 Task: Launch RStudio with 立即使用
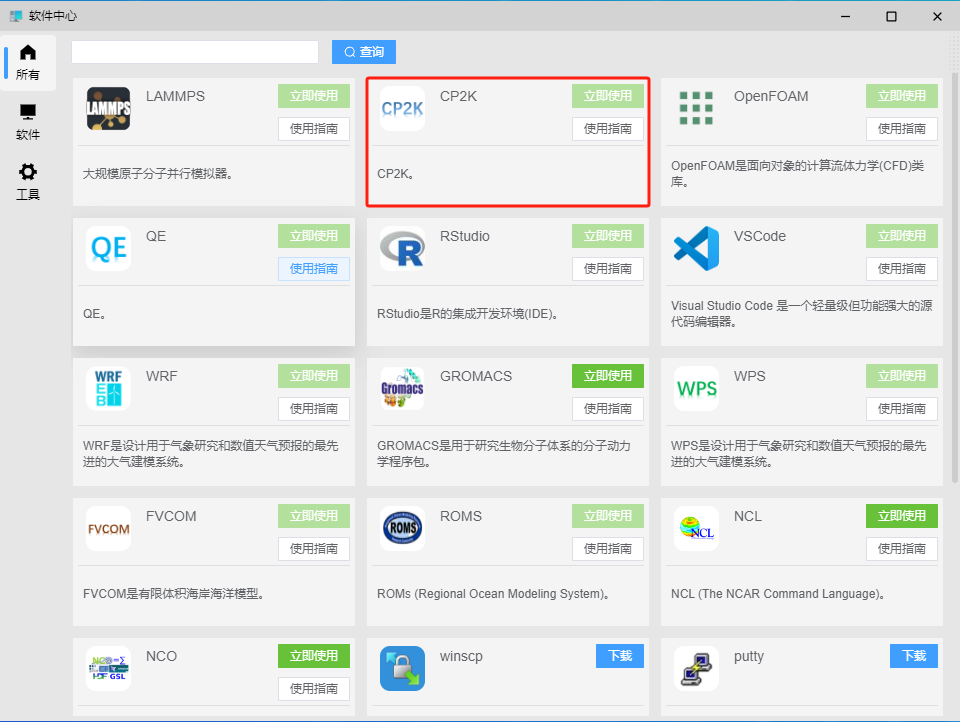[607, 236]
